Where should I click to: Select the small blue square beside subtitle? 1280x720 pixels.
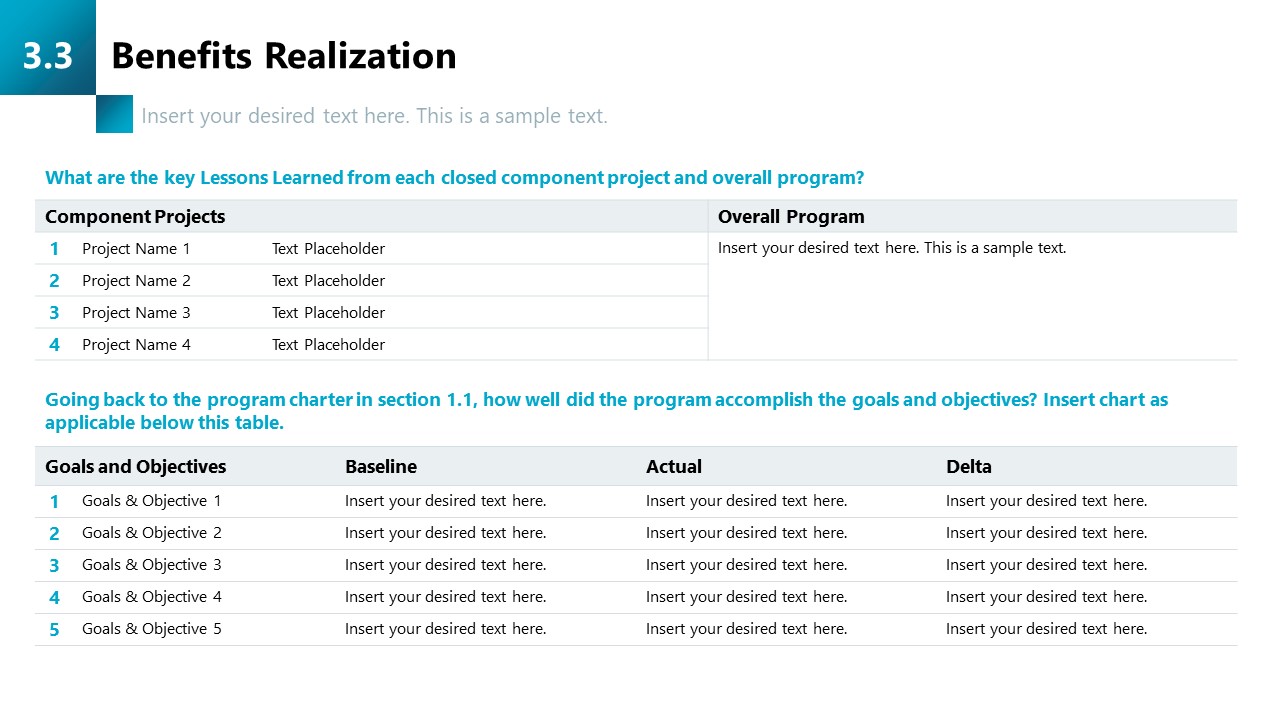(x=114, y=114)
